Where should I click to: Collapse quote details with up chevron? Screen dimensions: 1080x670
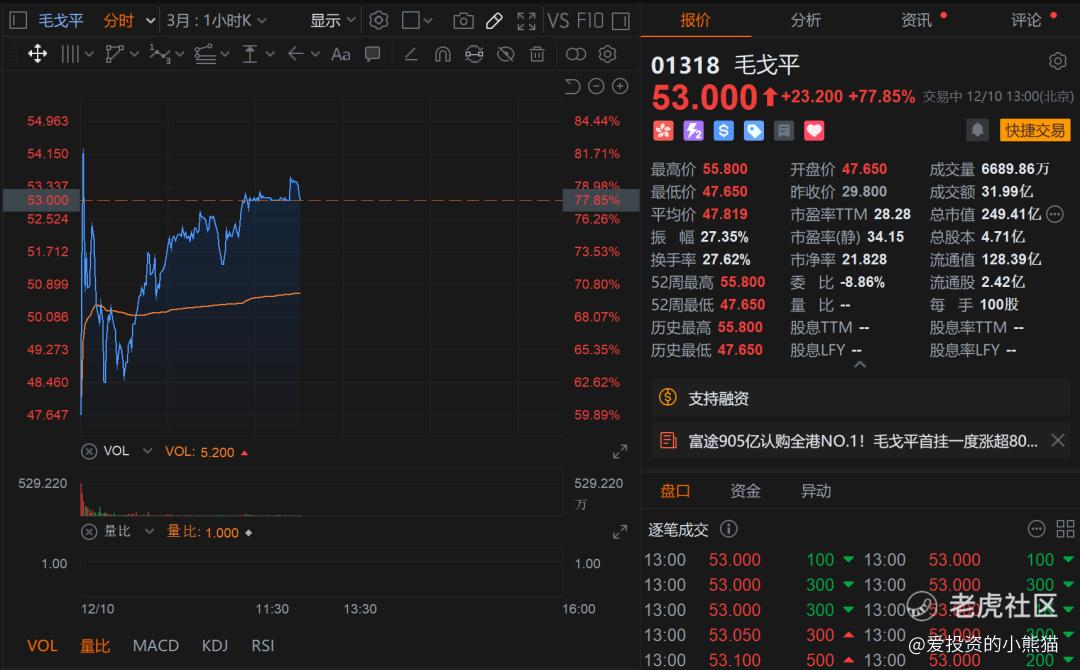tap(860, 365)
